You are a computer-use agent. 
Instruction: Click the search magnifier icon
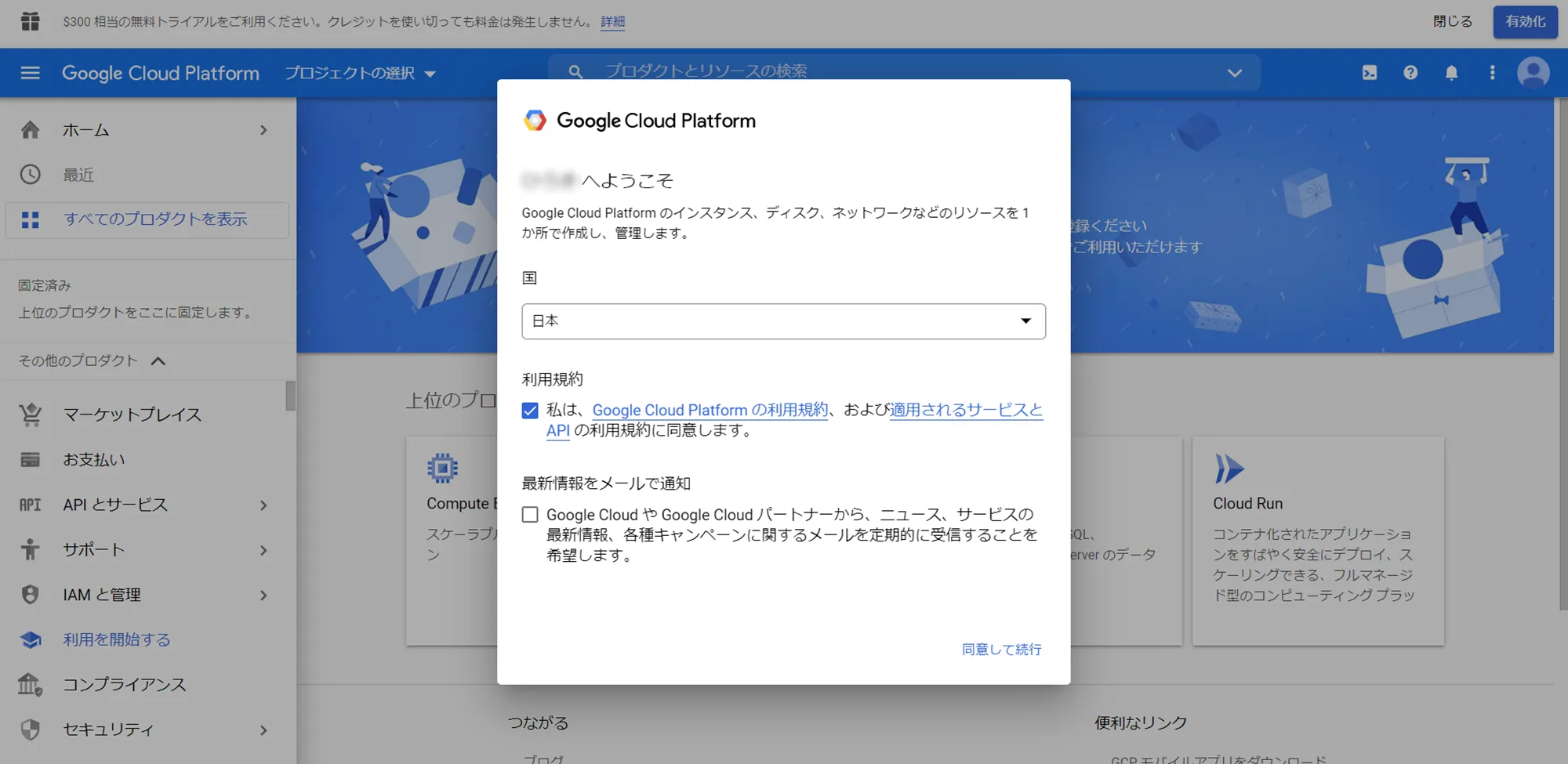pos(575,72)
